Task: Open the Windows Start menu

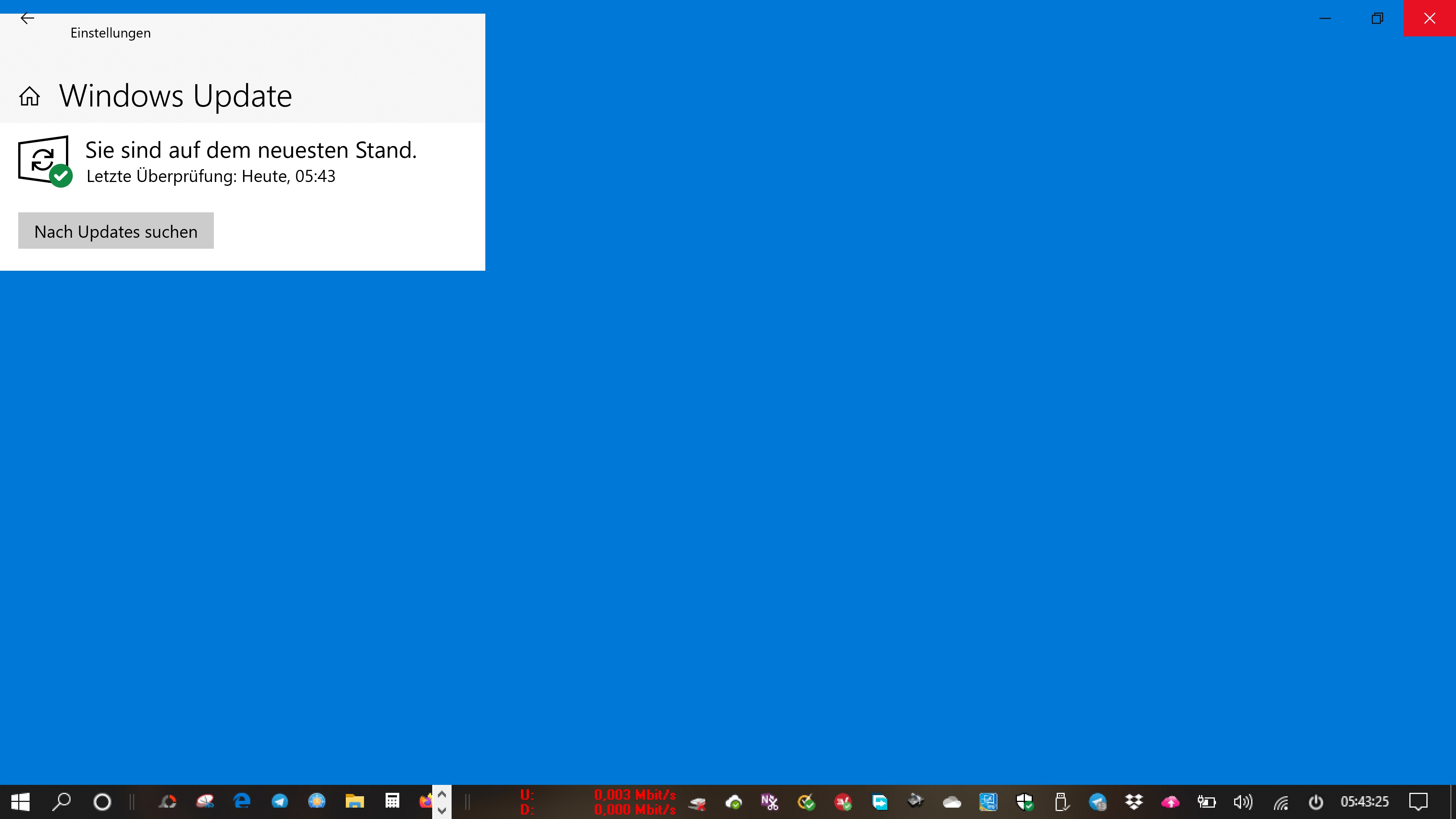Action: 20,802
